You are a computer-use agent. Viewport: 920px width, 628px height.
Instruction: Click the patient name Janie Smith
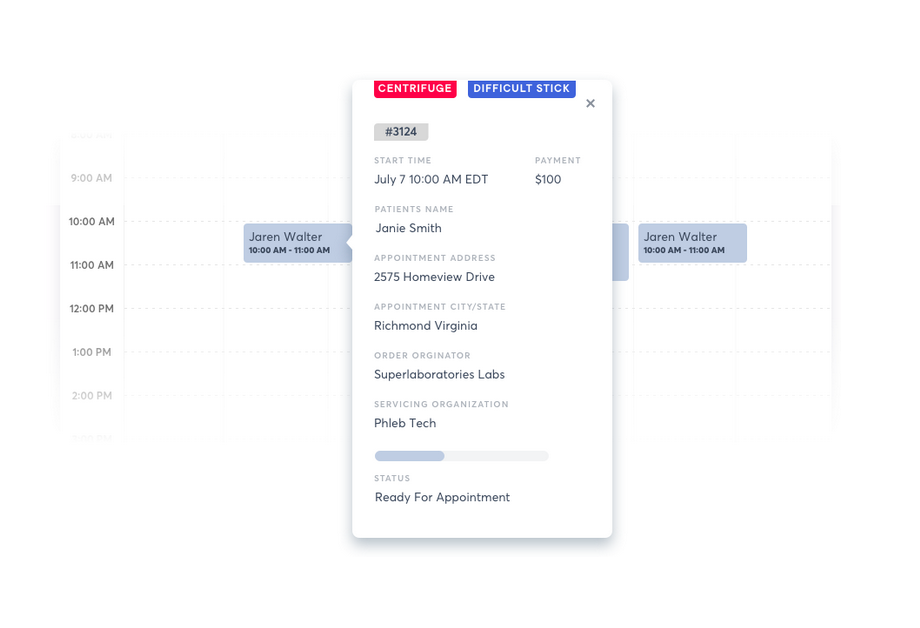pos(408,228)
